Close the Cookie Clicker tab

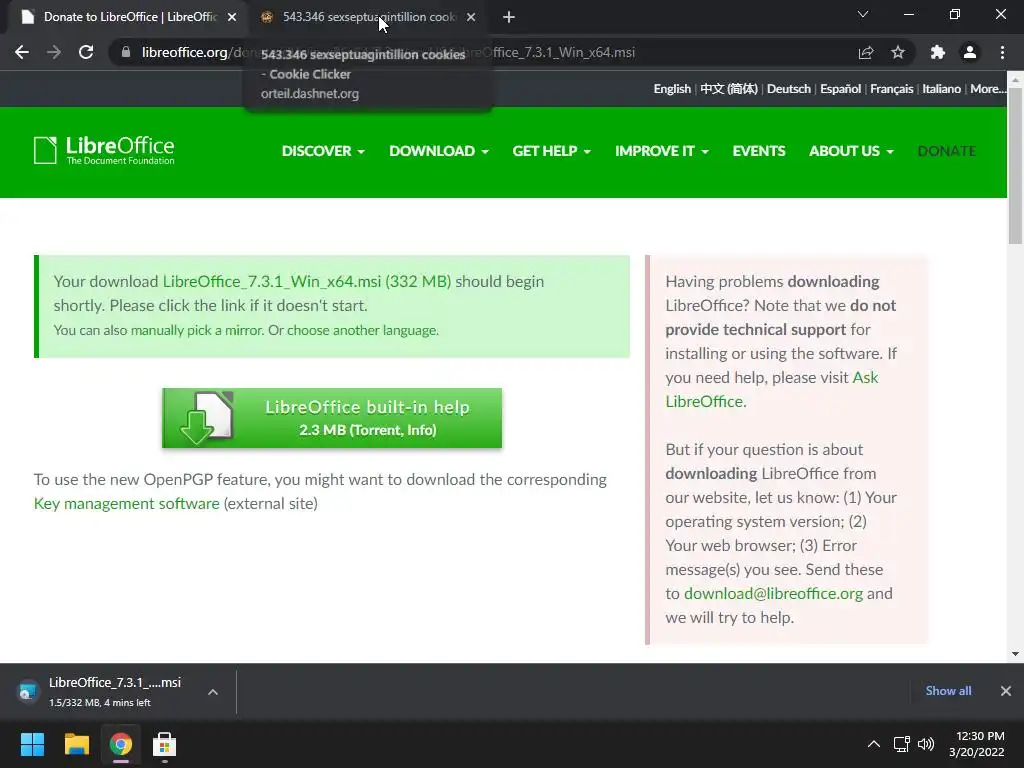click(x=471, y=17)
